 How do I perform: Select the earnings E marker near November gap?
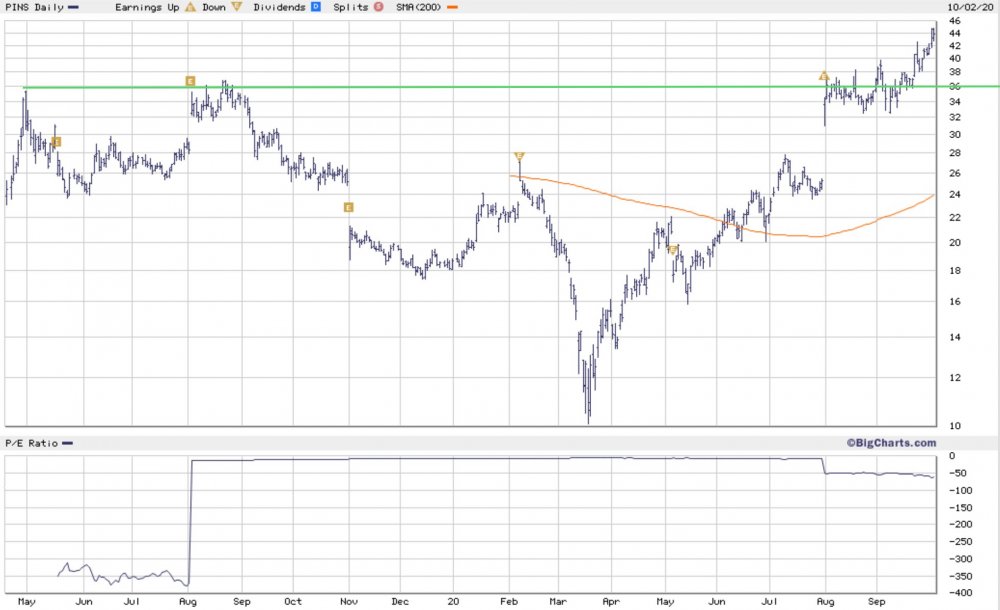tap(348, 207)
